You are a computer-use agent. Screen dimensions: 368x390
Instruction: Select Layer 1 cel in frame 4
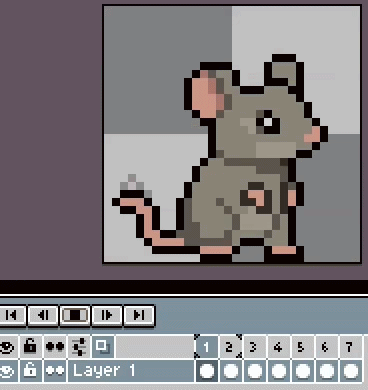click(278, 371)
